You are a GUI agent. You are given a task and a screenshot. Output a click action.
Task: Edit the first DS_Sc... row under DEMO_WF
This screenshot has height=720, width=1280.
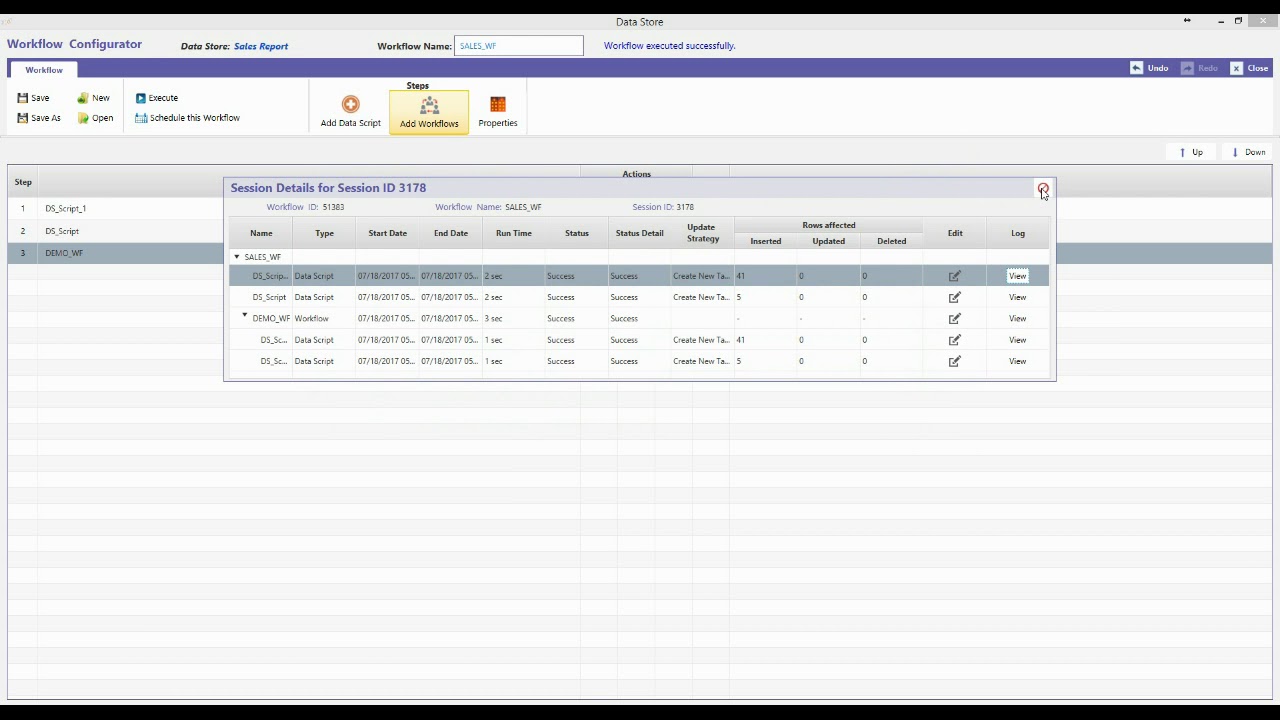point(955,340)
